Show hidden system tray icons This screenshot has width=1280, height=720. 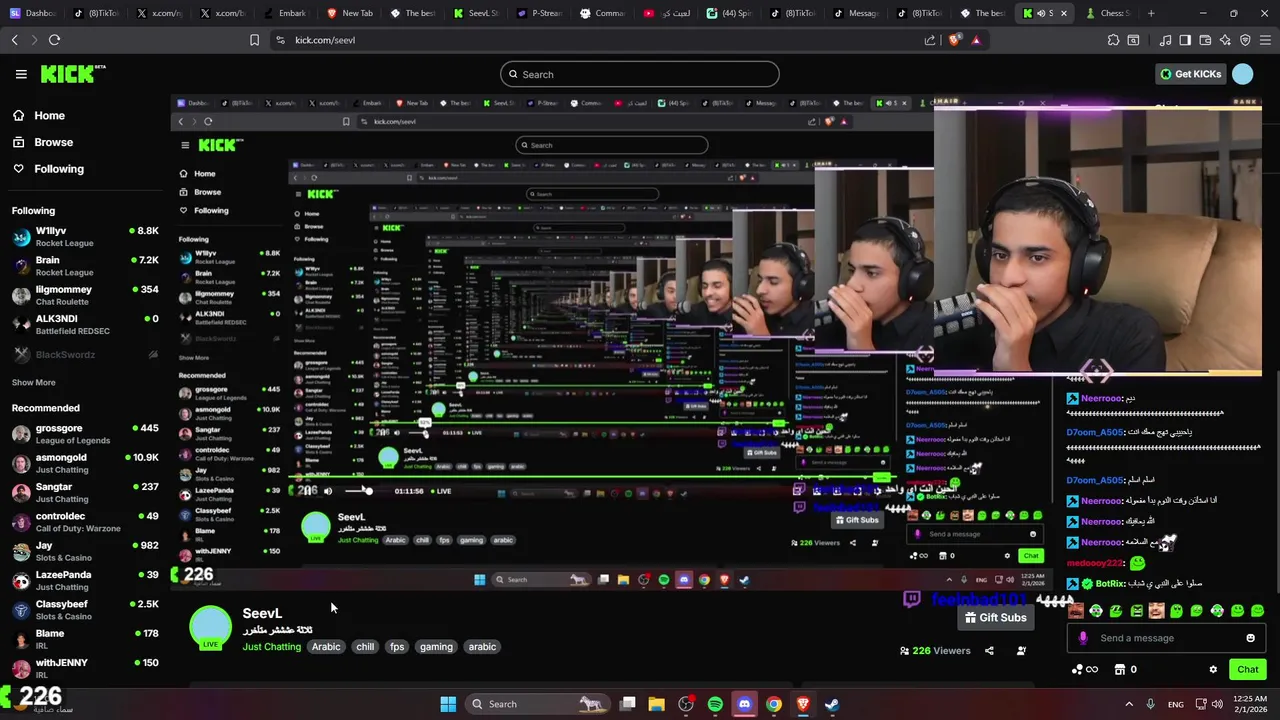tap(1129, 704)
